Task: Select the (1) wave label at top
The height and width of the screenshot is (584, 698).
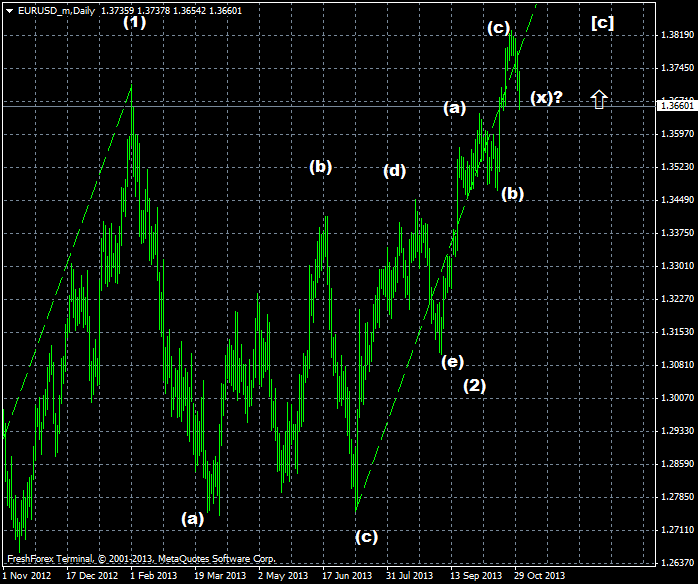Action: point(135,22)
